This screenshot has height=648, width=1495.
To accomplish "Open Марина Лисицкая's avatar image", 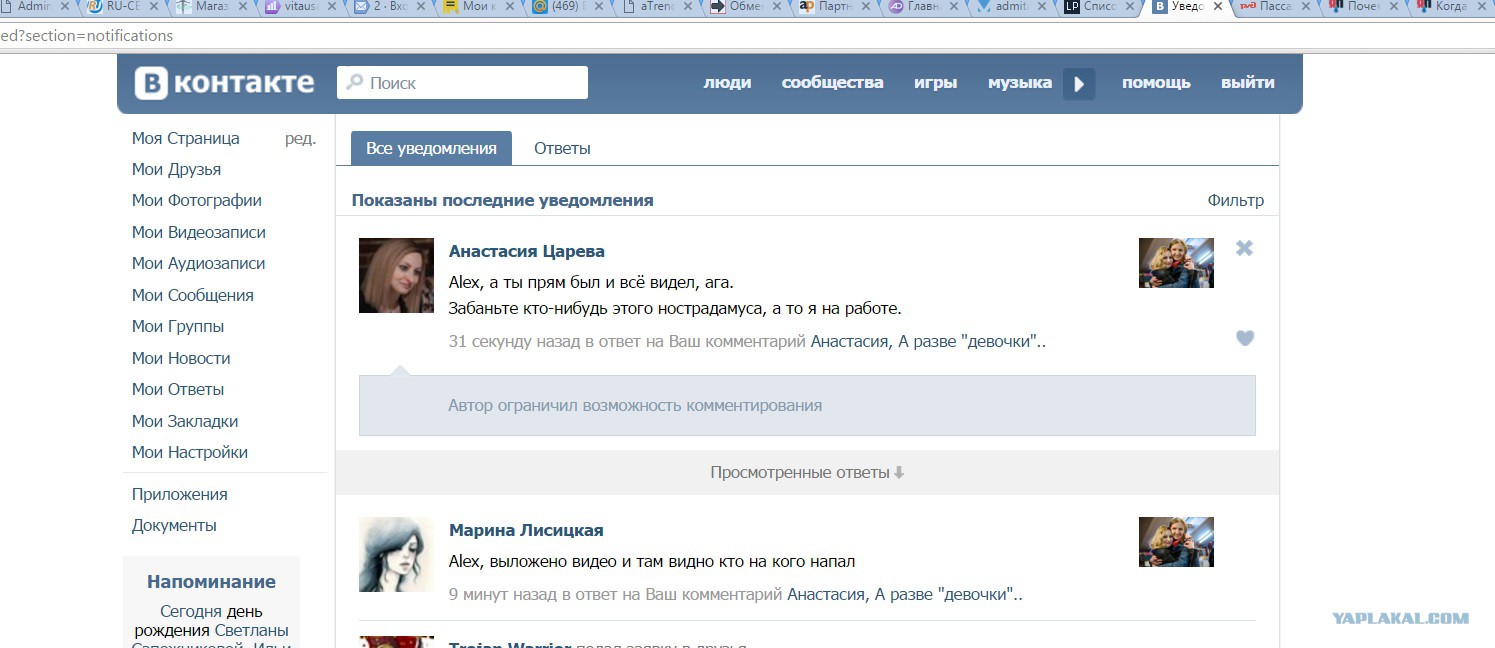I will pyautogui.click(x=396, y=554).
